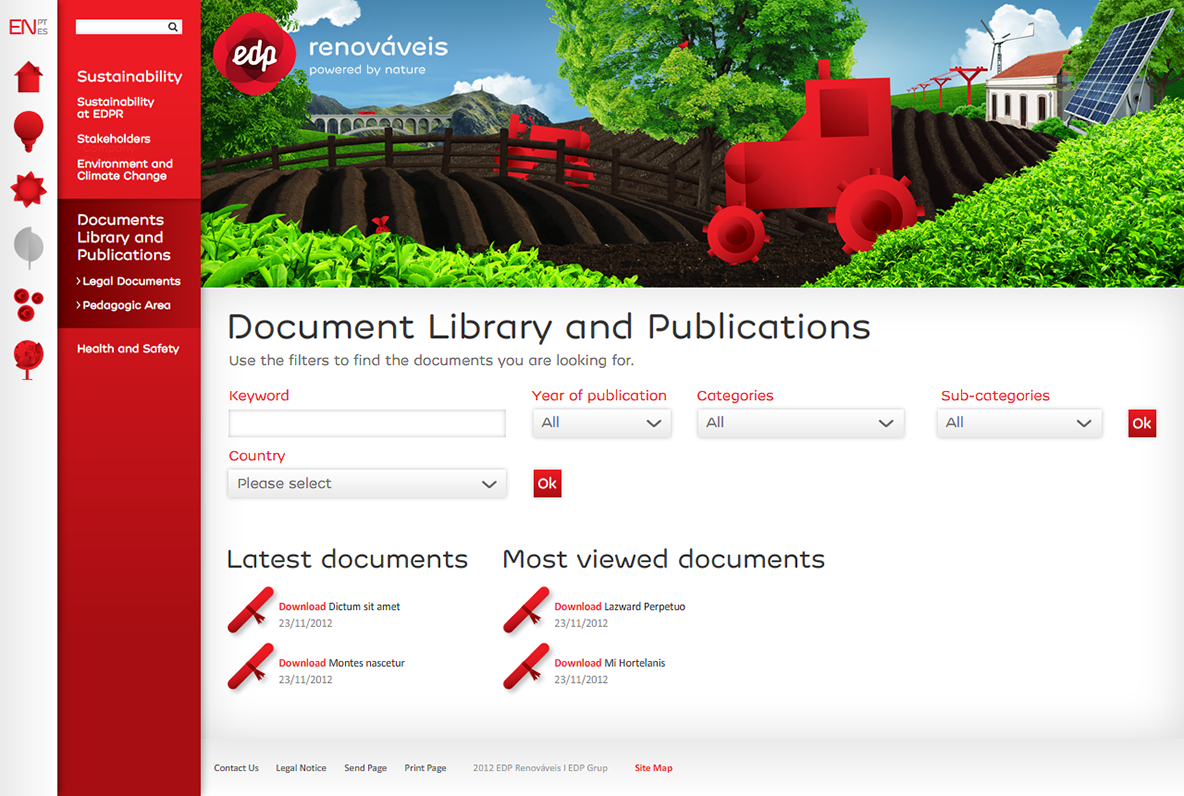Open Environment and Climate Change
This screenshot has width=1184, height=796.
[x=125, y=170]
